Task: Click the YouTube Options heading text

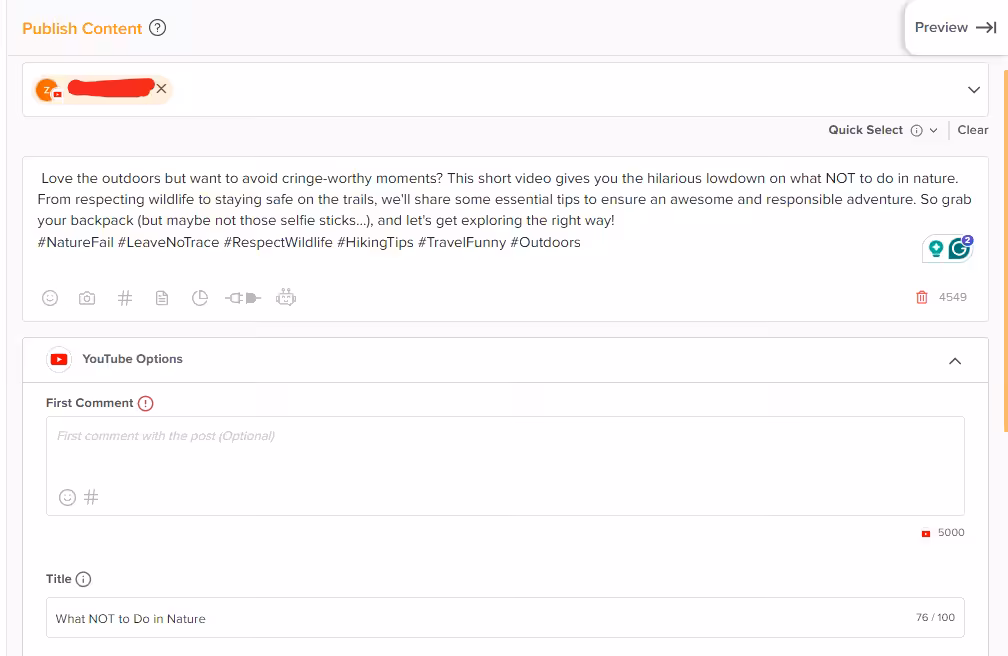Action: pos(132,359)
